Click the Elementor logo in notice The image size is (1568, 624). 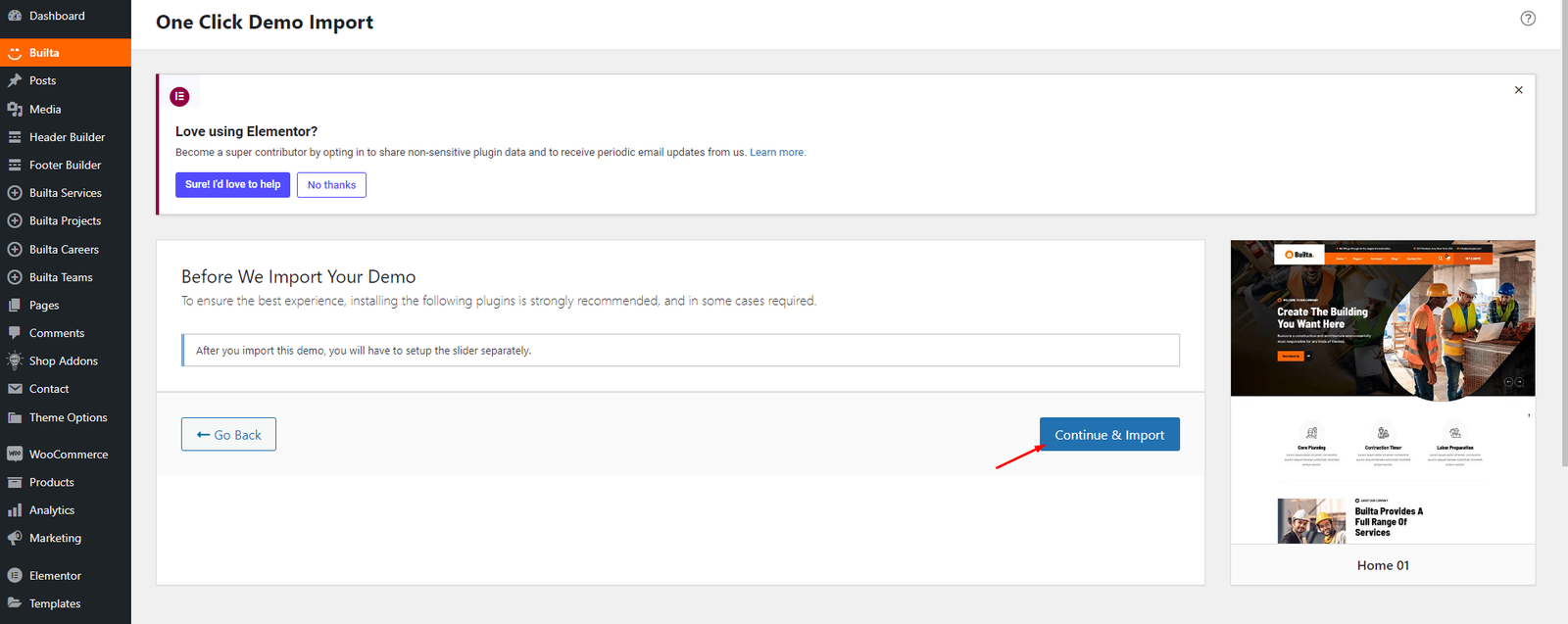(x=179, y=96)
